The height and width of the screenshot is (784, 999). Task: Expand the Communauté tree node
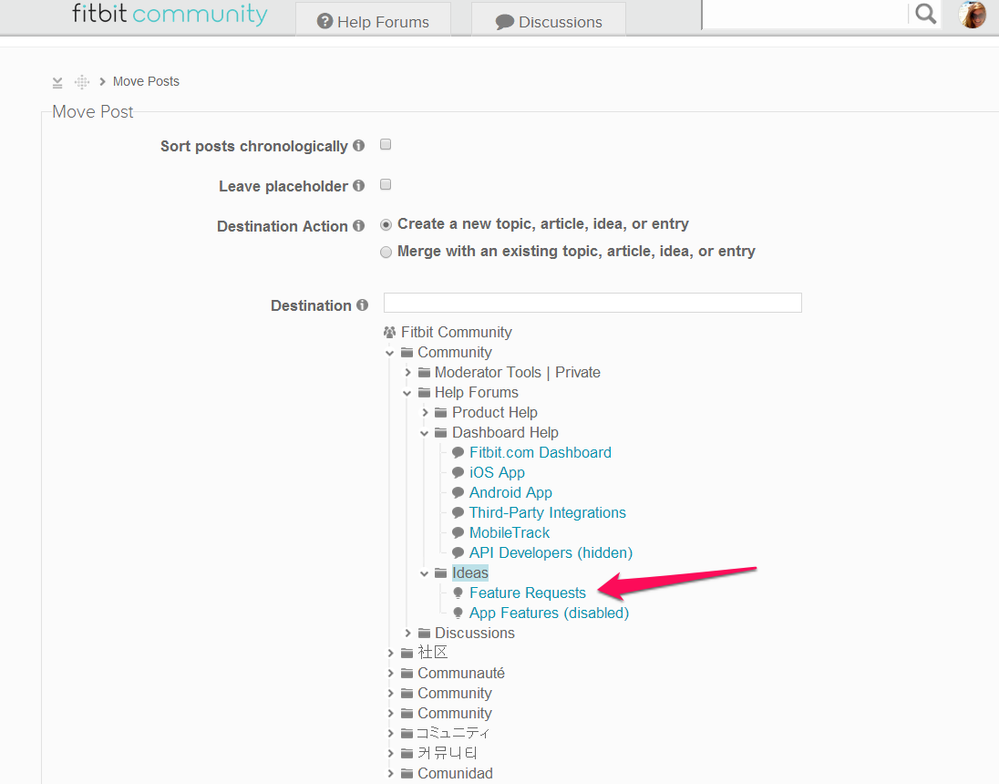click(391, 673)
